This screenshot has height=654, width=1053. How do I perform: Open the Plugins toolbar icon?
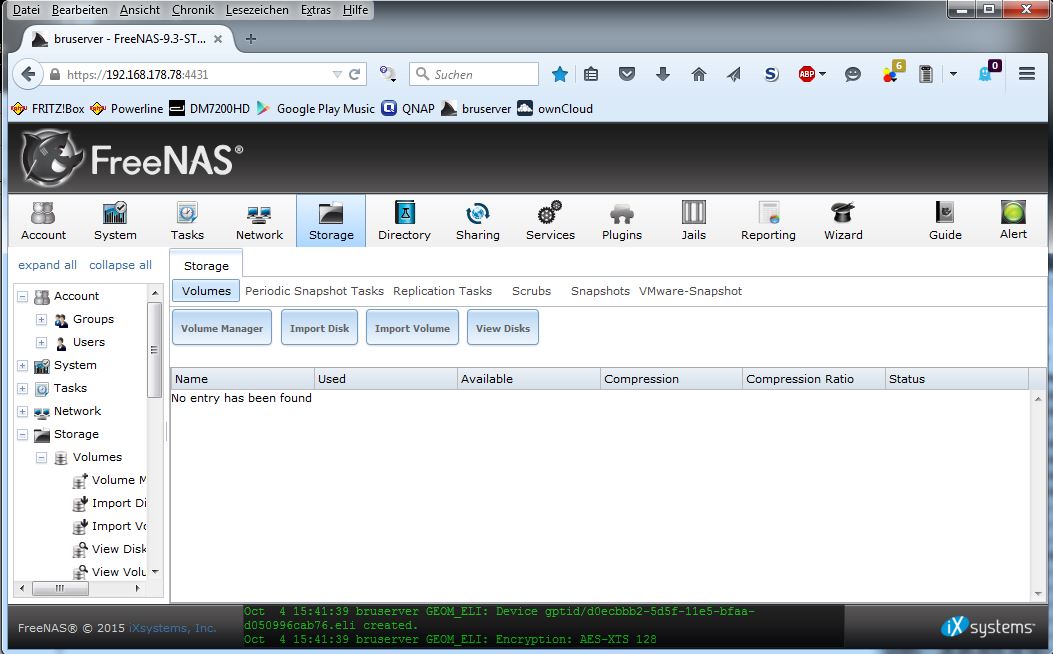(x=622, y=221)
